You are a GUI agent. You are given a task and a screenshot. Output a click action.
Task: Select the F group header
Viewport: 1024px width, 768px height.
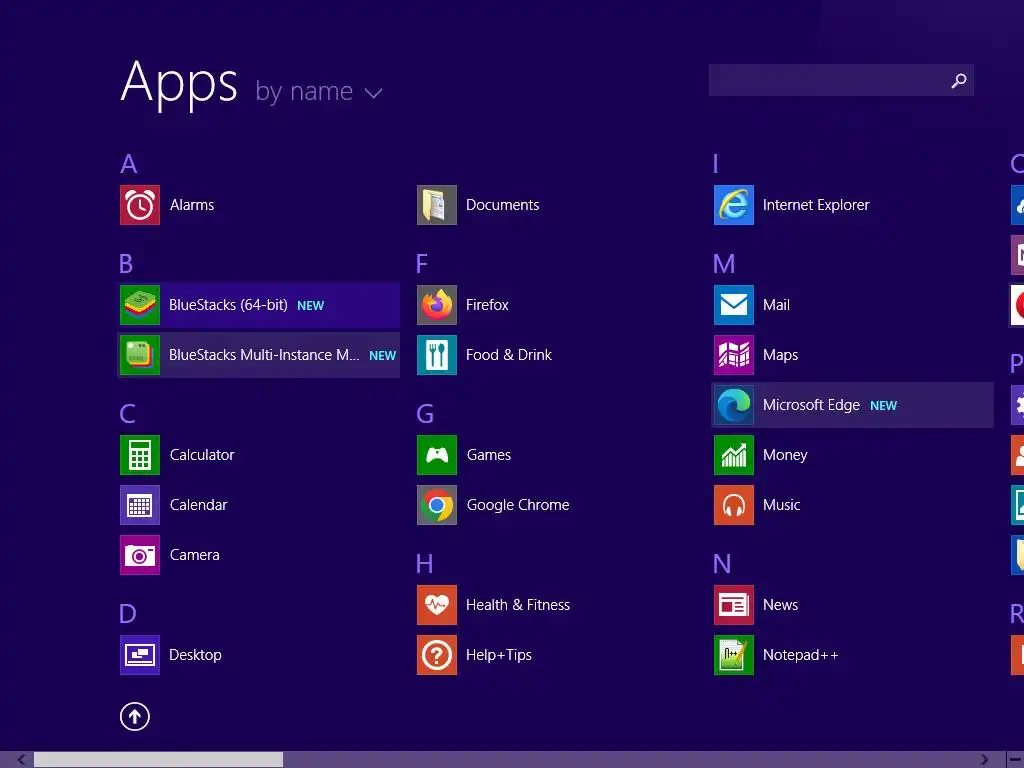pos(422,264)
